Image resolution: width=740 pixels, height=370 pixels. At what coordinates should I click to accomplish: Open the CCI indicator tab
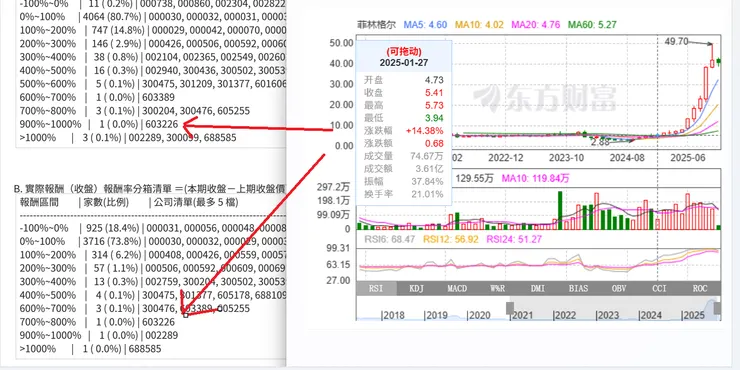point(660,288)
